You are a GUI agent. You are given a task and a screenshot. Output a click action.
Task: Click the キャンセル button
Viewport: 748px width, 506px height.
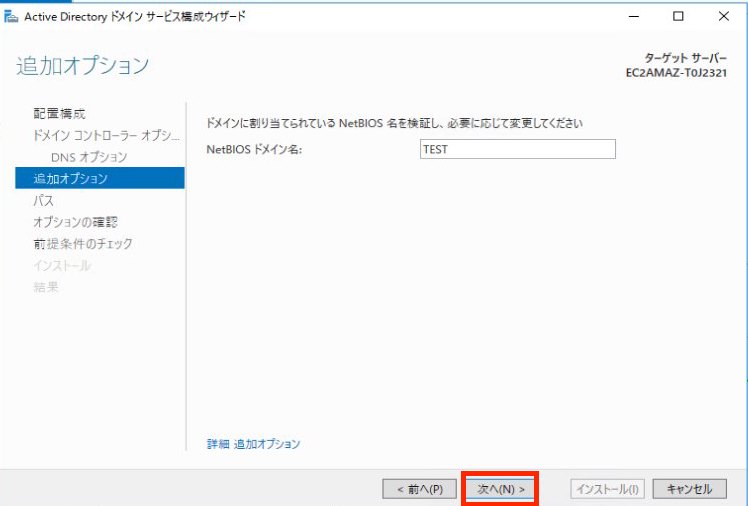click(x=689, y=489)
